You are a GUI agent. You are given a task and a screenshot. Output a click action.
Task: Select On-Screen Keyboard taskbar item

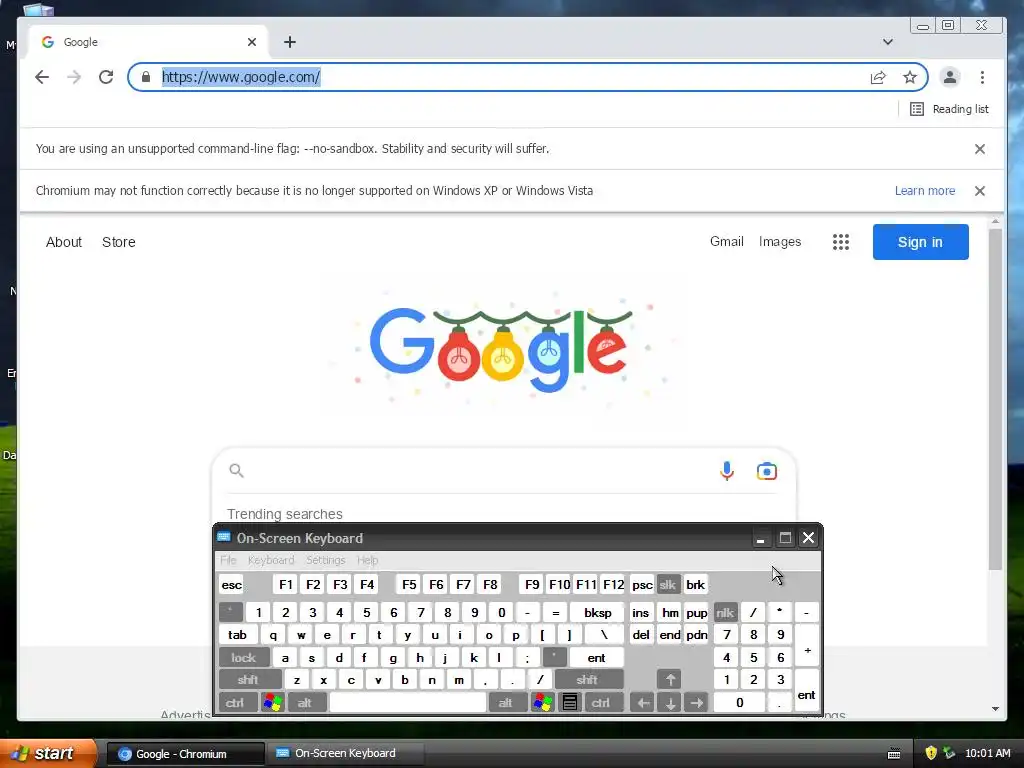click(346, 754)
